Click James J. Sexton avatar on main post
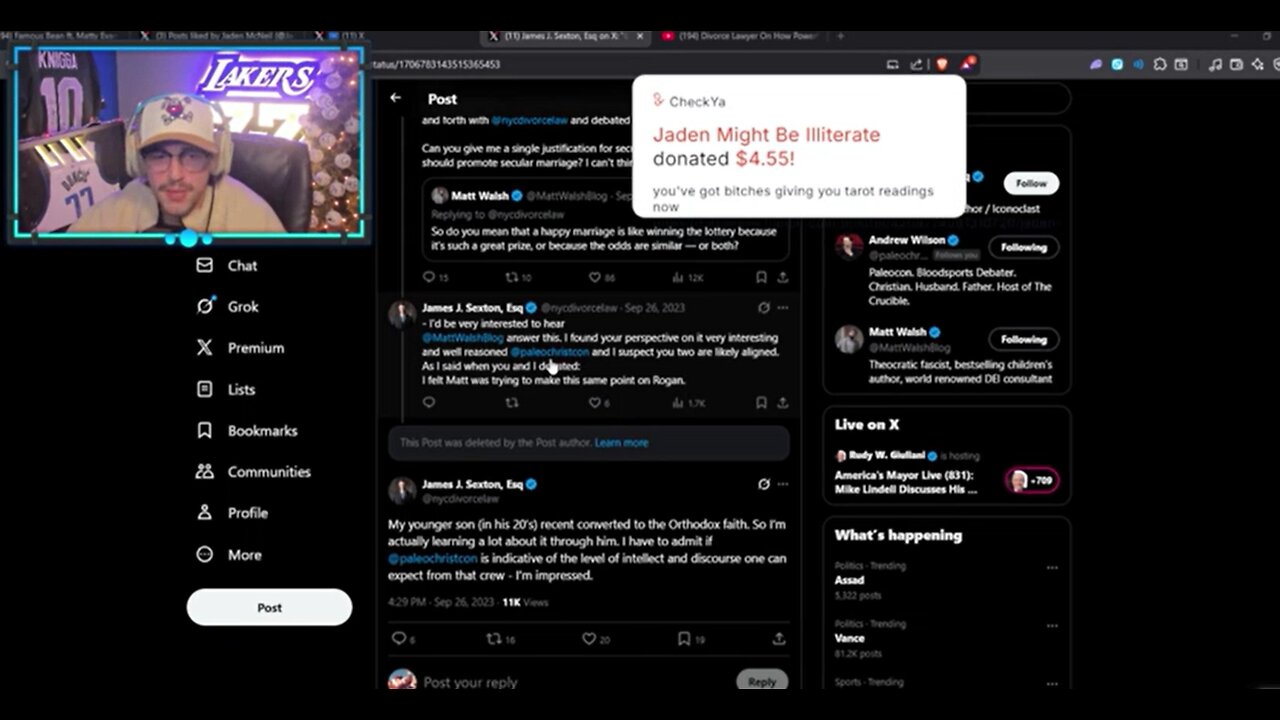 402,490
